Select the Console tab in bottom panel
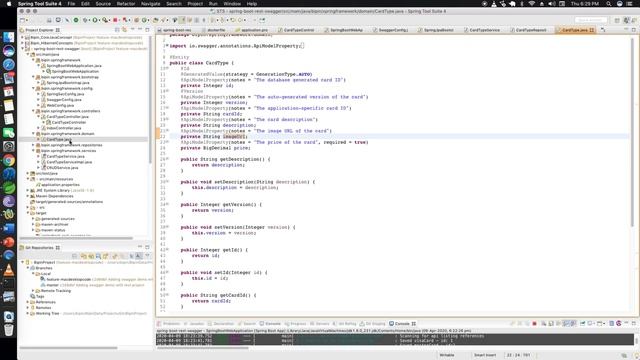 pos(402,324)
